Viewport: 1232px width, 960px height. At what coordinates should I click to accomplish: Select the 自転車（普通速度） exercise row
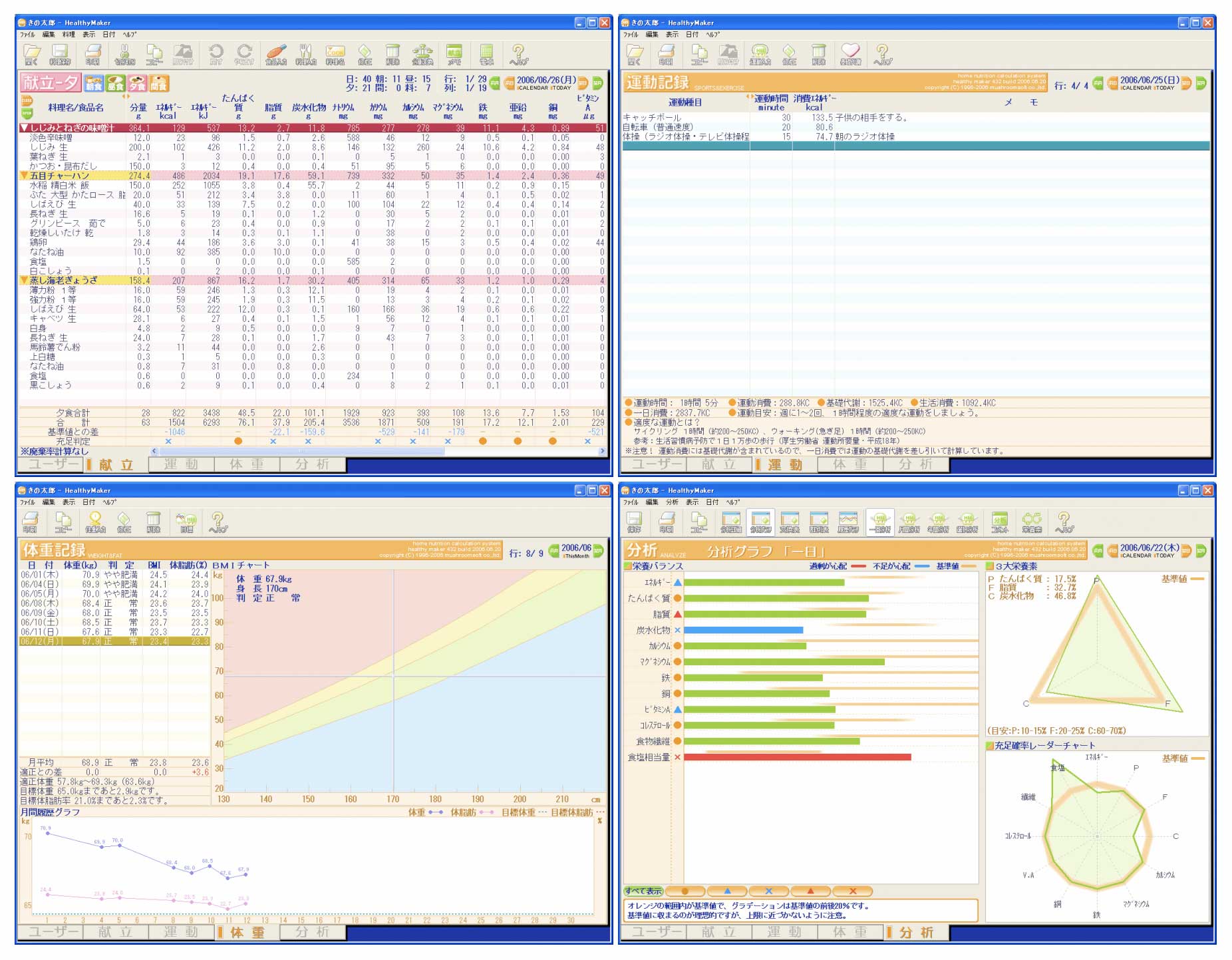(915, 126)
